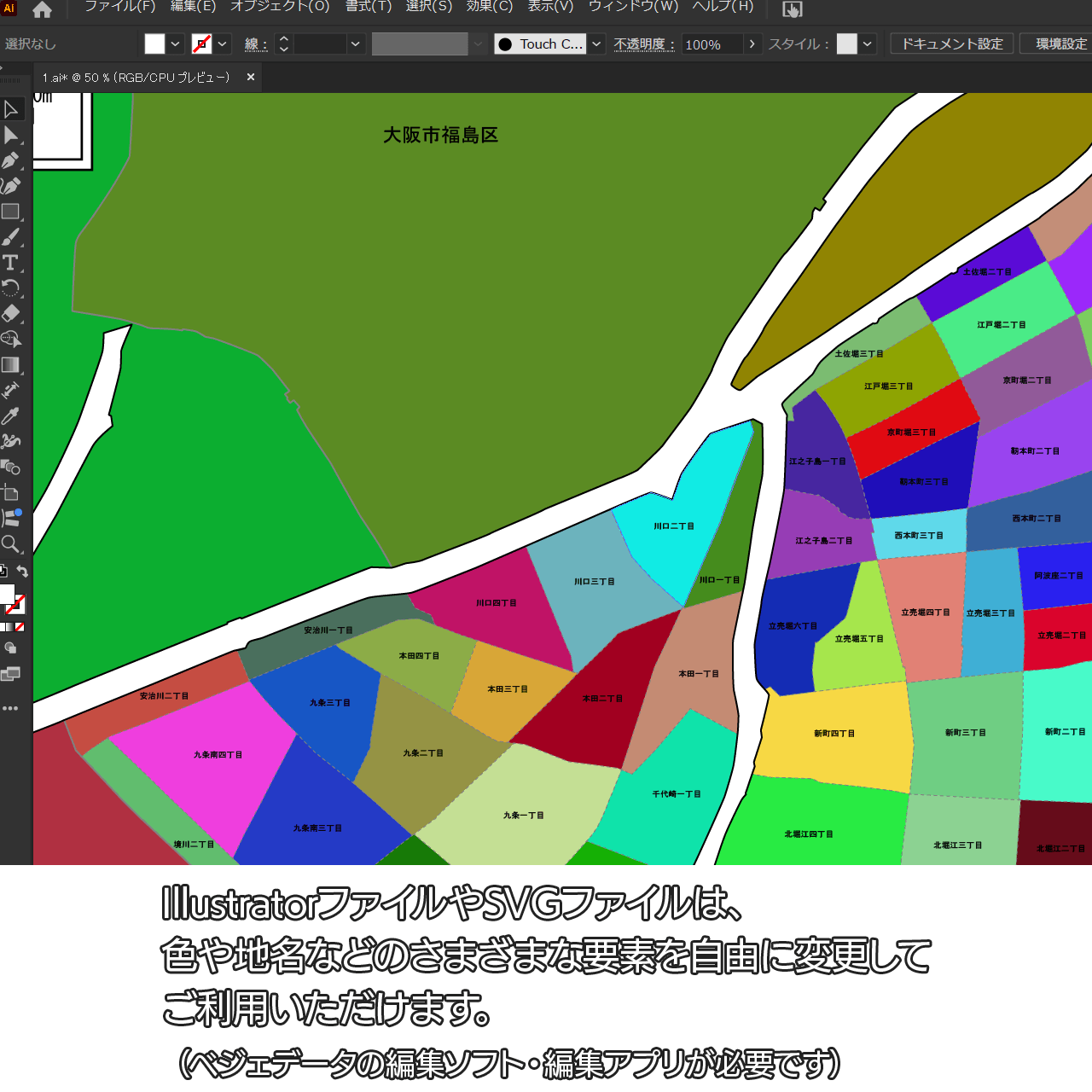Click the 環境設定 button

pos(1060,44)
